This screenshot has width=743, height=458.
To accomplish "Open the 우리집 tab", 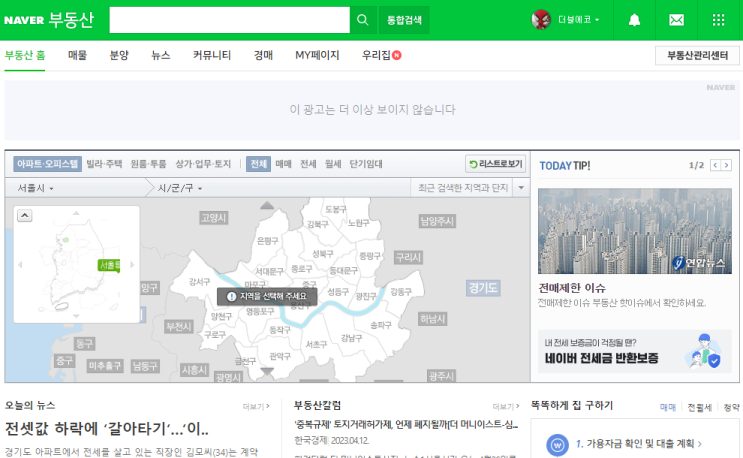I will click(376, 55).
